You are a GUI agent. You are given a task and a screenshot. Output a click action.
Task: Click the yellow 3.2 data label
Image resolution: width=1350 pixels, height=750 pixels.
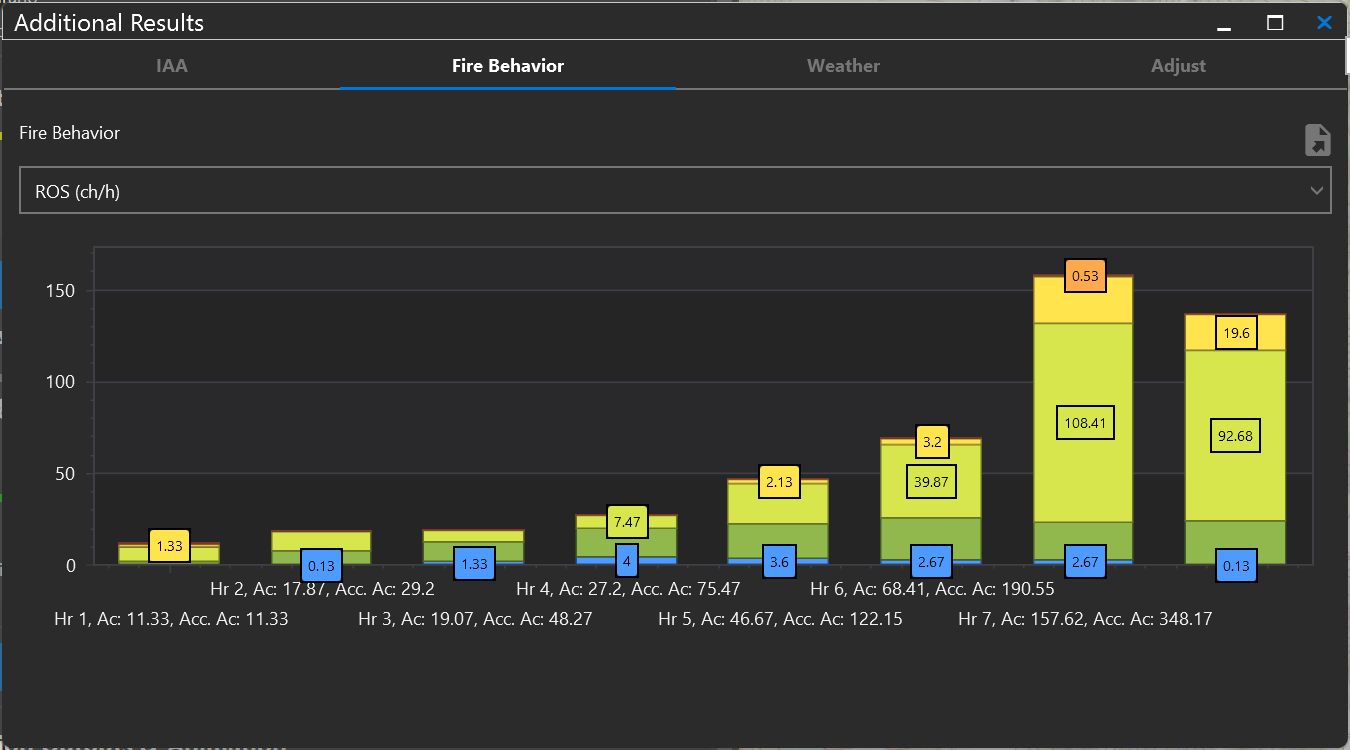coord(932,441)
